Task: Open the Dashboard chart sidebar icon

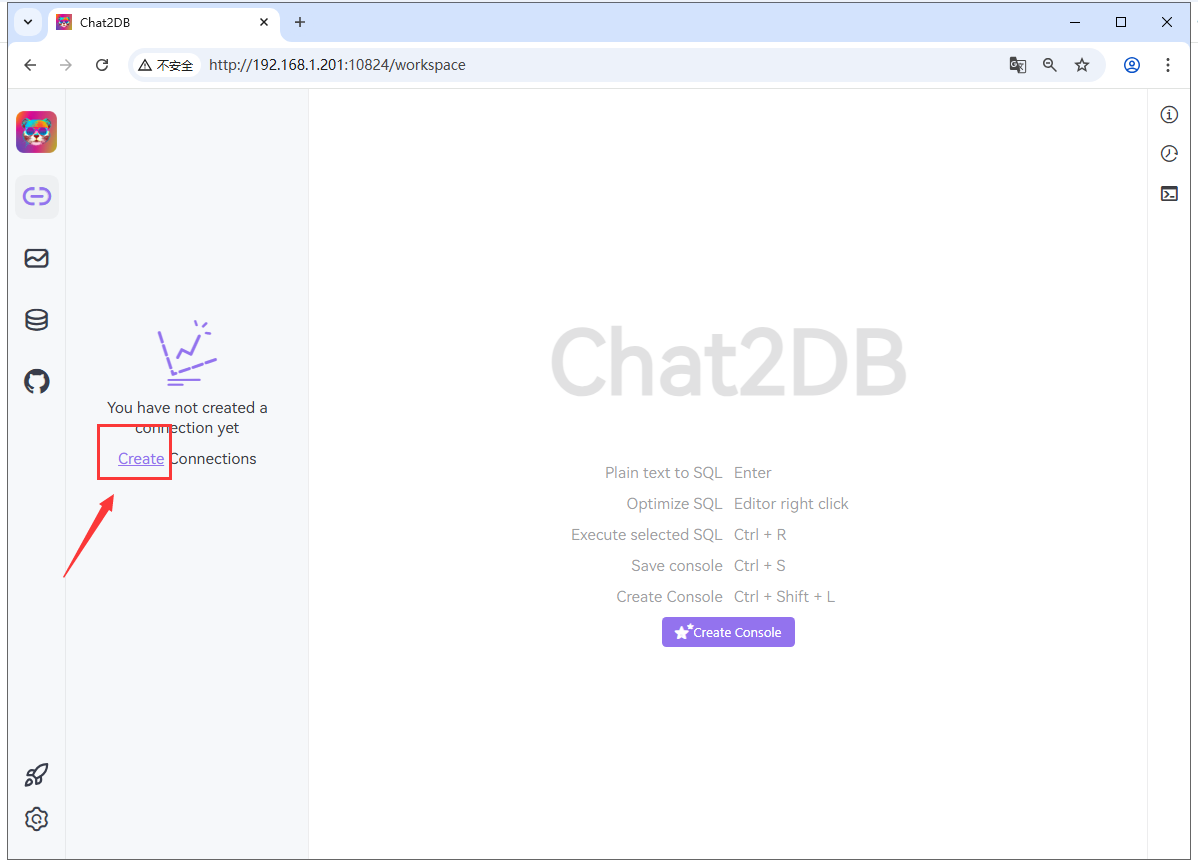Action: (x=37, y=258)
